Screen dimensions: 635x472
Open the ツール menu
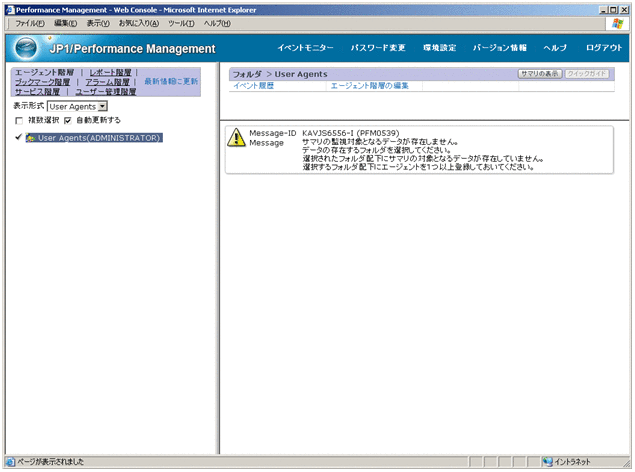coord(181,23)
